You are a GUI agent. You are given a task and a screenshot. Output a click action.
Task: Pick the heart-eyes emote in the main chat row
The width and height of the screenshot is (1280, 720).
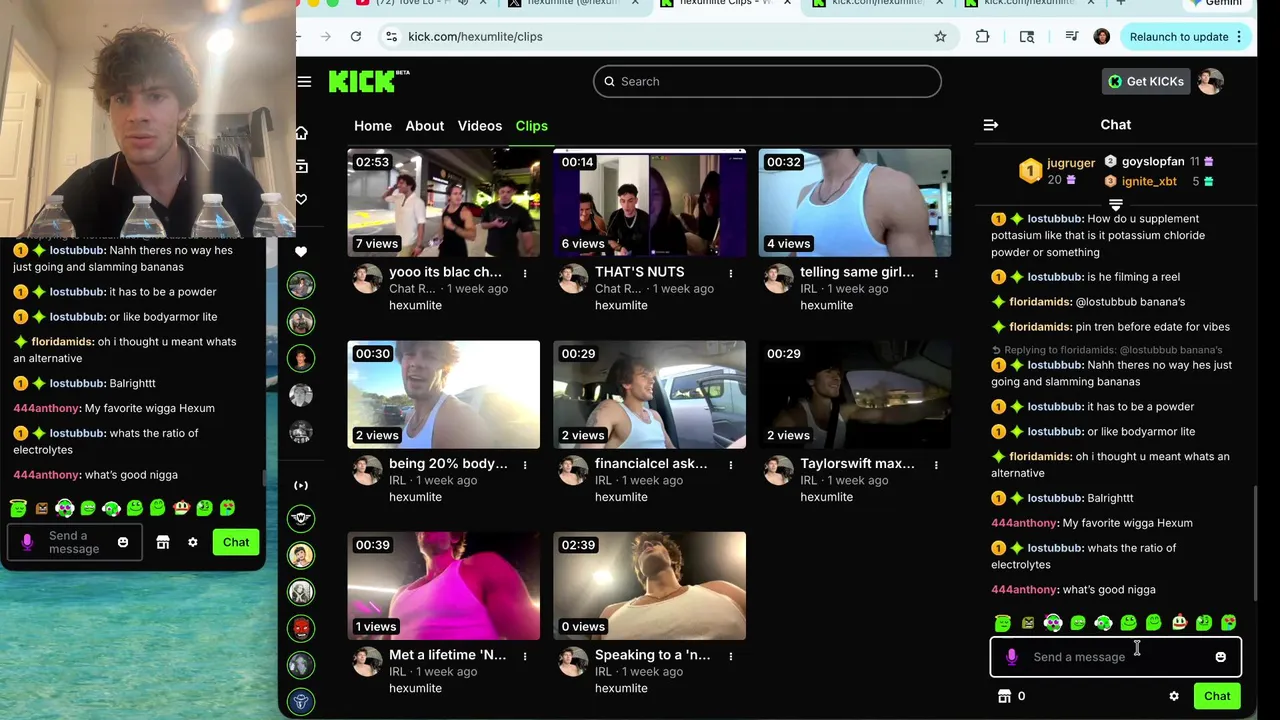coord(1229,622)
